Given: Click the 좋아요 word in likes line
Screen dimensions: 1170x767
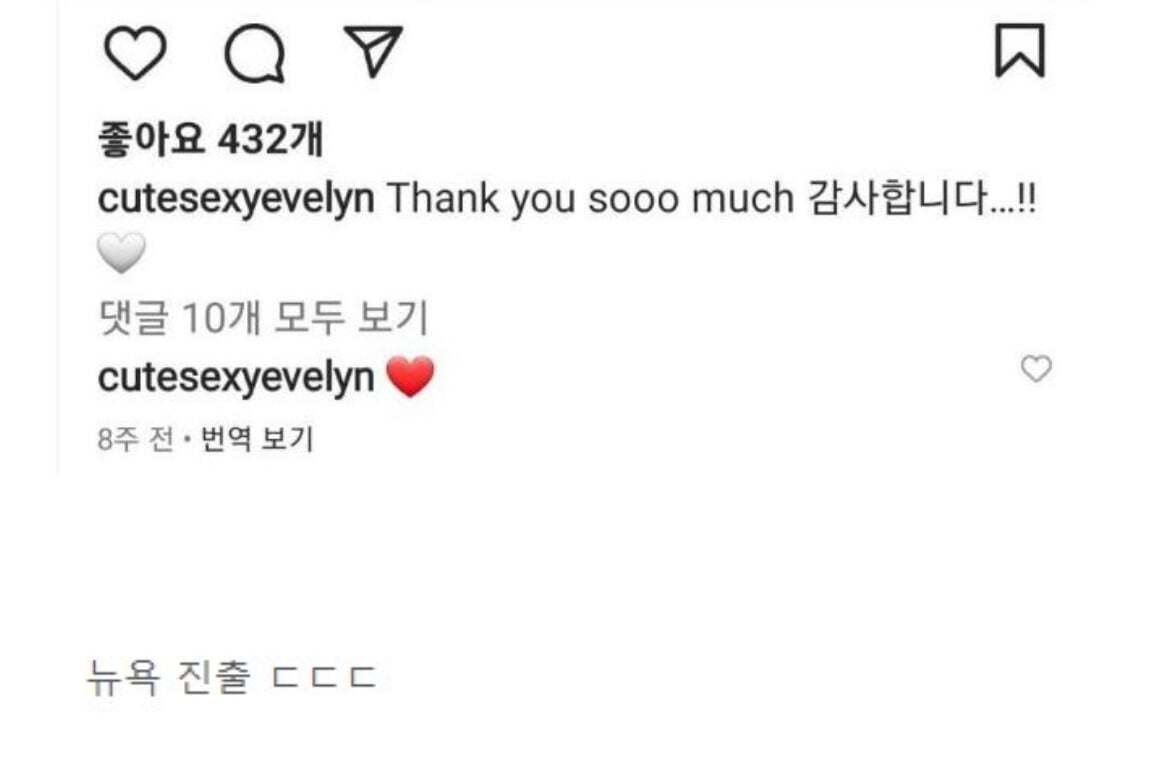Looking at the screenshot, I should point(151,140).
